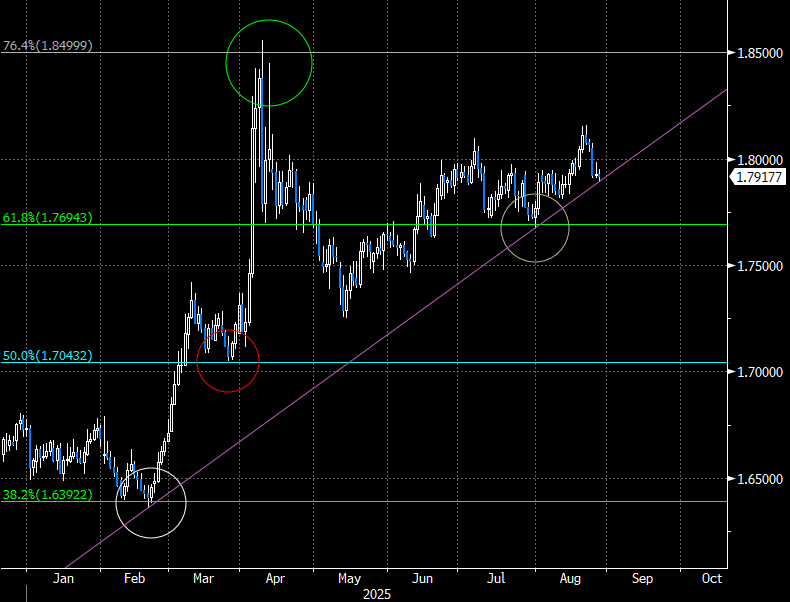Viewport: 790px width, 602px height.
Task: Select the purple ascending trendline
Action: pyautogui.click(x=396, y=328)
